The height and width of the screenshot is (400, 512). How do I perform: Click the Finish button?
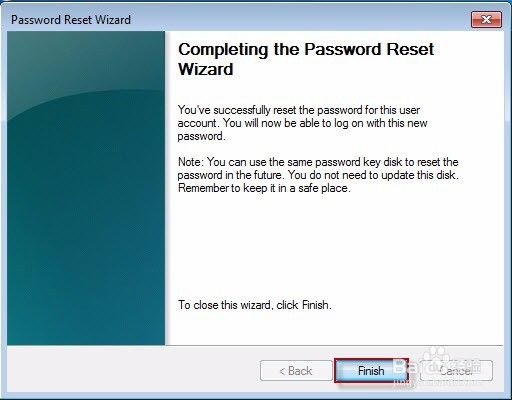371,370
